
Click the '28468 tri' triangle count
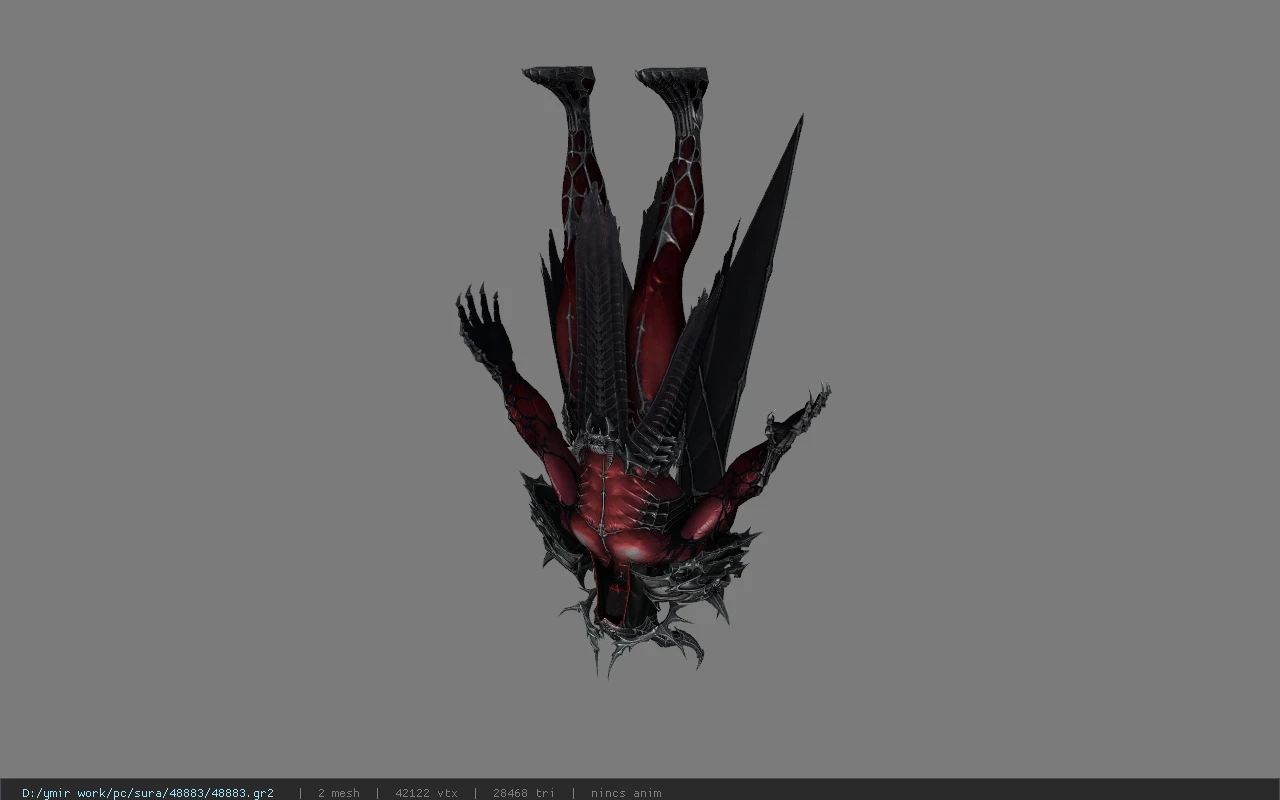tap(524, 793)
